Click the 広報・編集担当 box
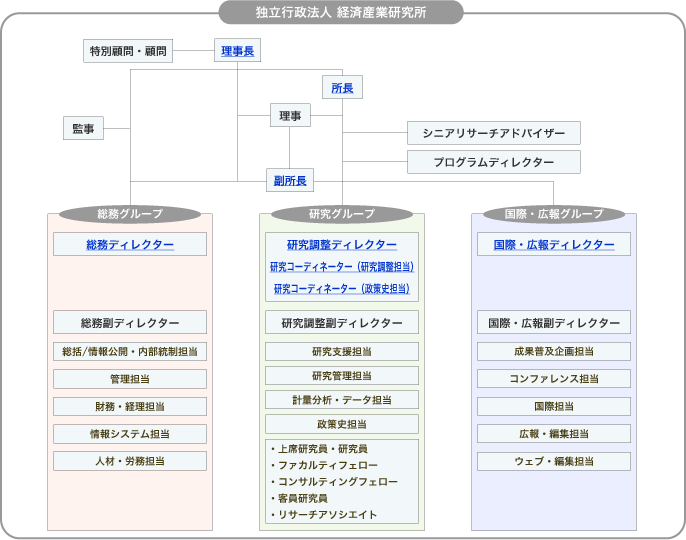This screenshot has width=686, height=540. point(554,434)
